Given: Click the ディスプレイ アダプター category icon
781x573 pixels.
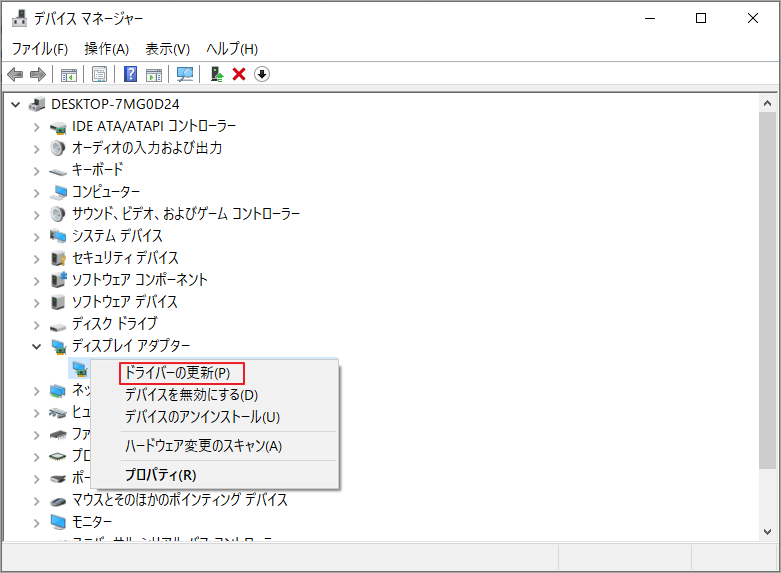Looking at the screenshot, I should click(58, 346).
